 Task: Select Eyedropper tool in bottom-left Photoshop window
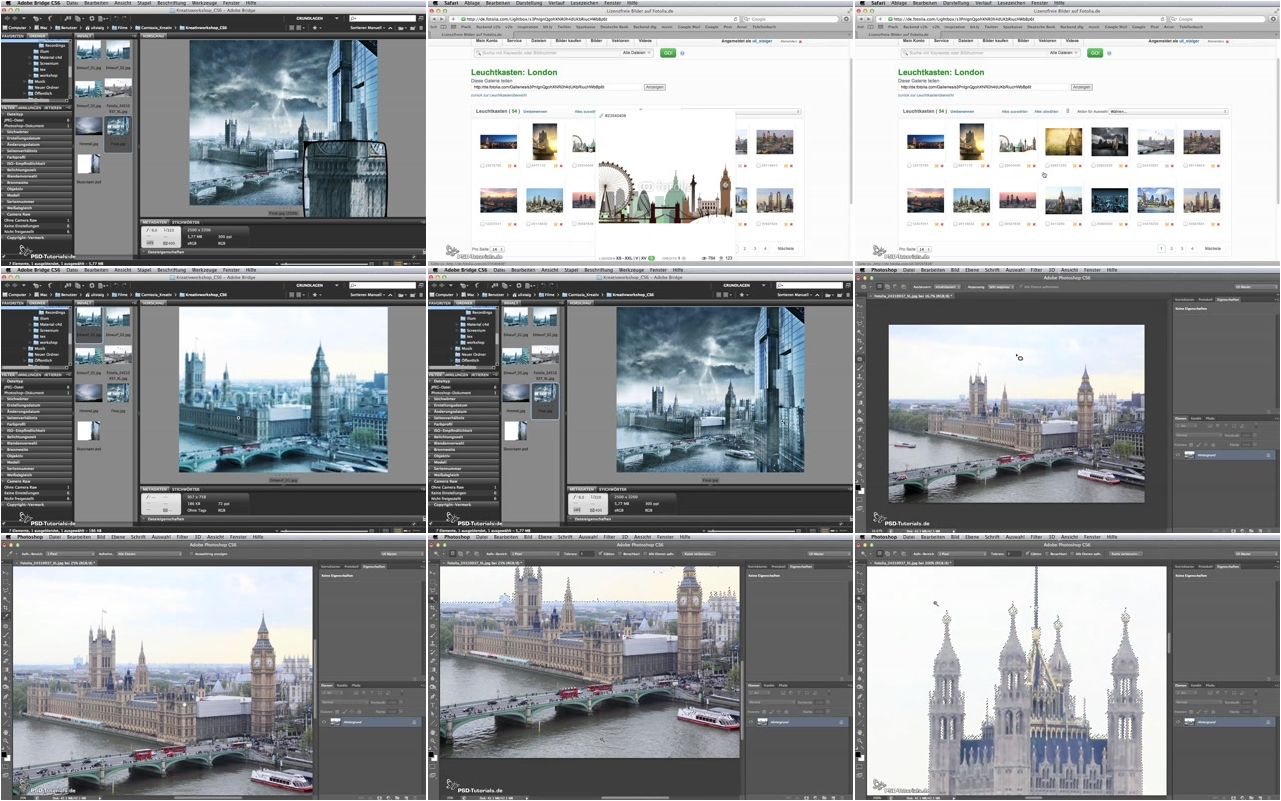coord(6,616)
